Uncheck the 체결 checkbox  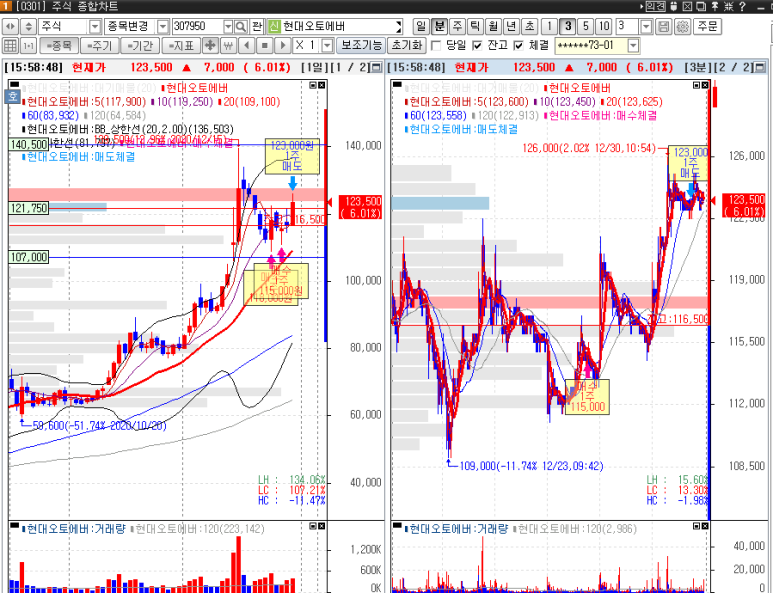tap(518, 46)
